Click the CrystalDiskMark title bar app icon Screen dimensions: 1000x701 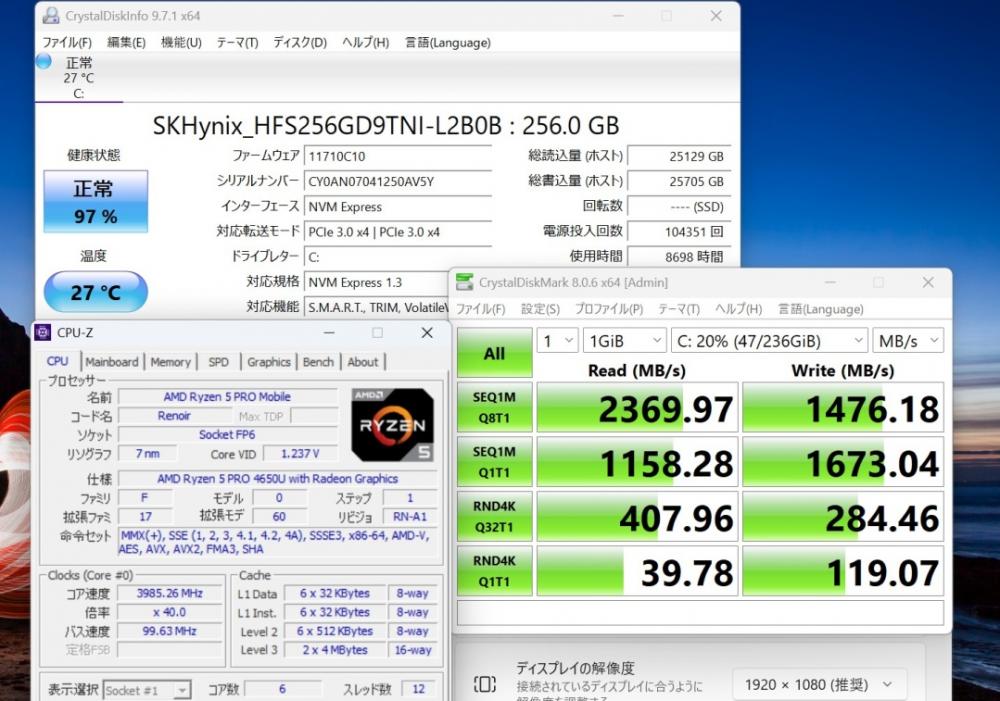pyautogui.click(x=465, y=282)
